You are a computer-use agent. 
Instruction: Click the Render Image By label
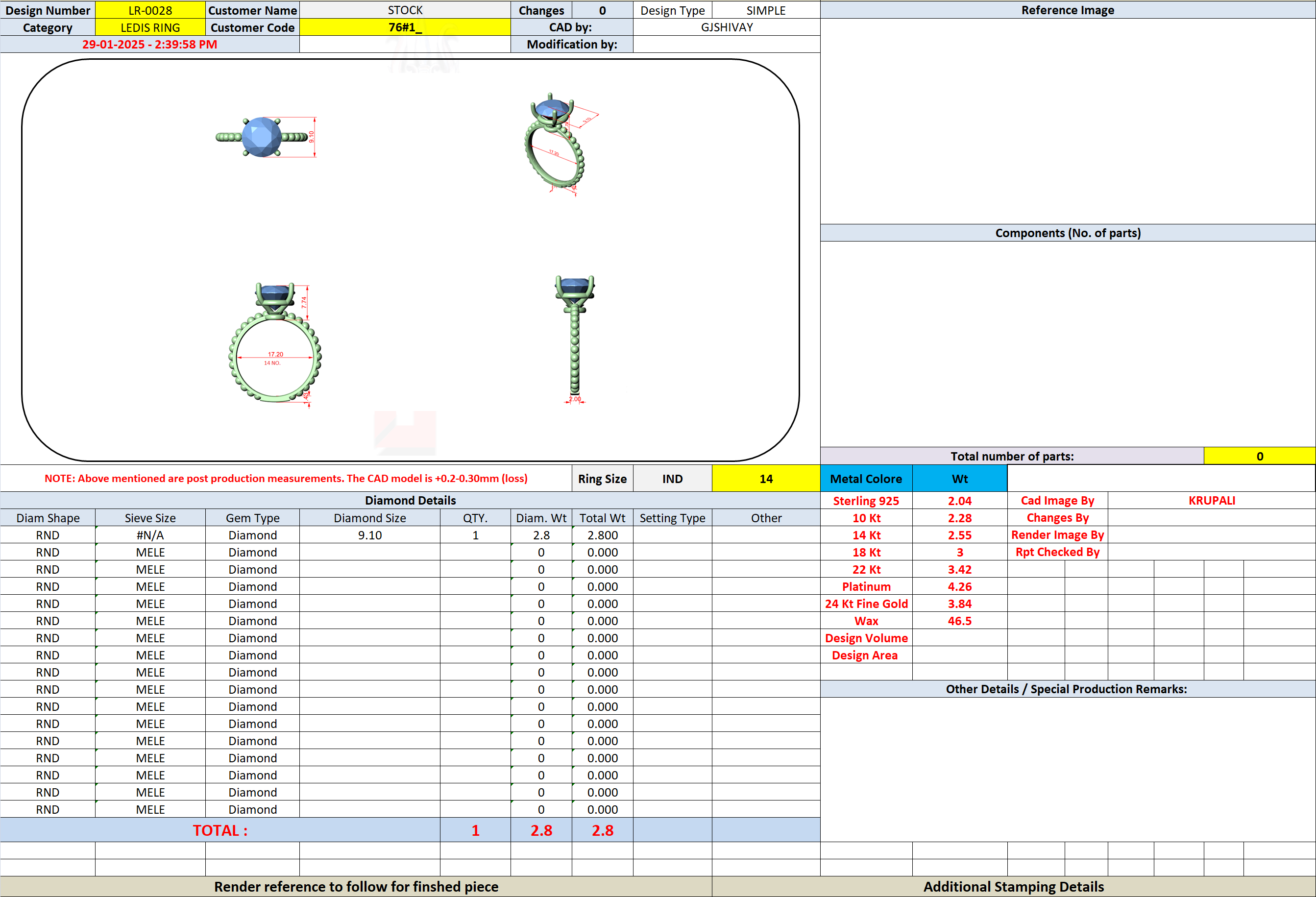[x=1057, y=535]
